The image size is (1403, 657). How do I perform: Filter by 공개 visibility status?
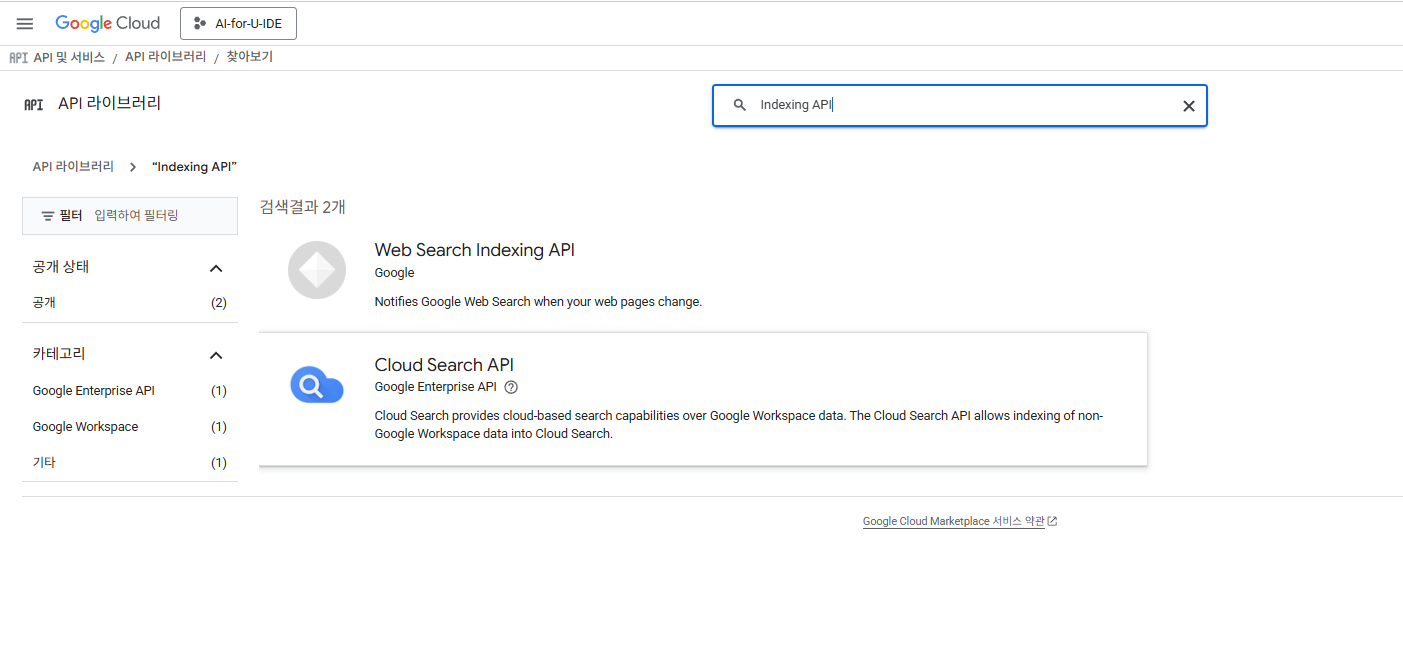pyautogui.click(x=44, y=303)
